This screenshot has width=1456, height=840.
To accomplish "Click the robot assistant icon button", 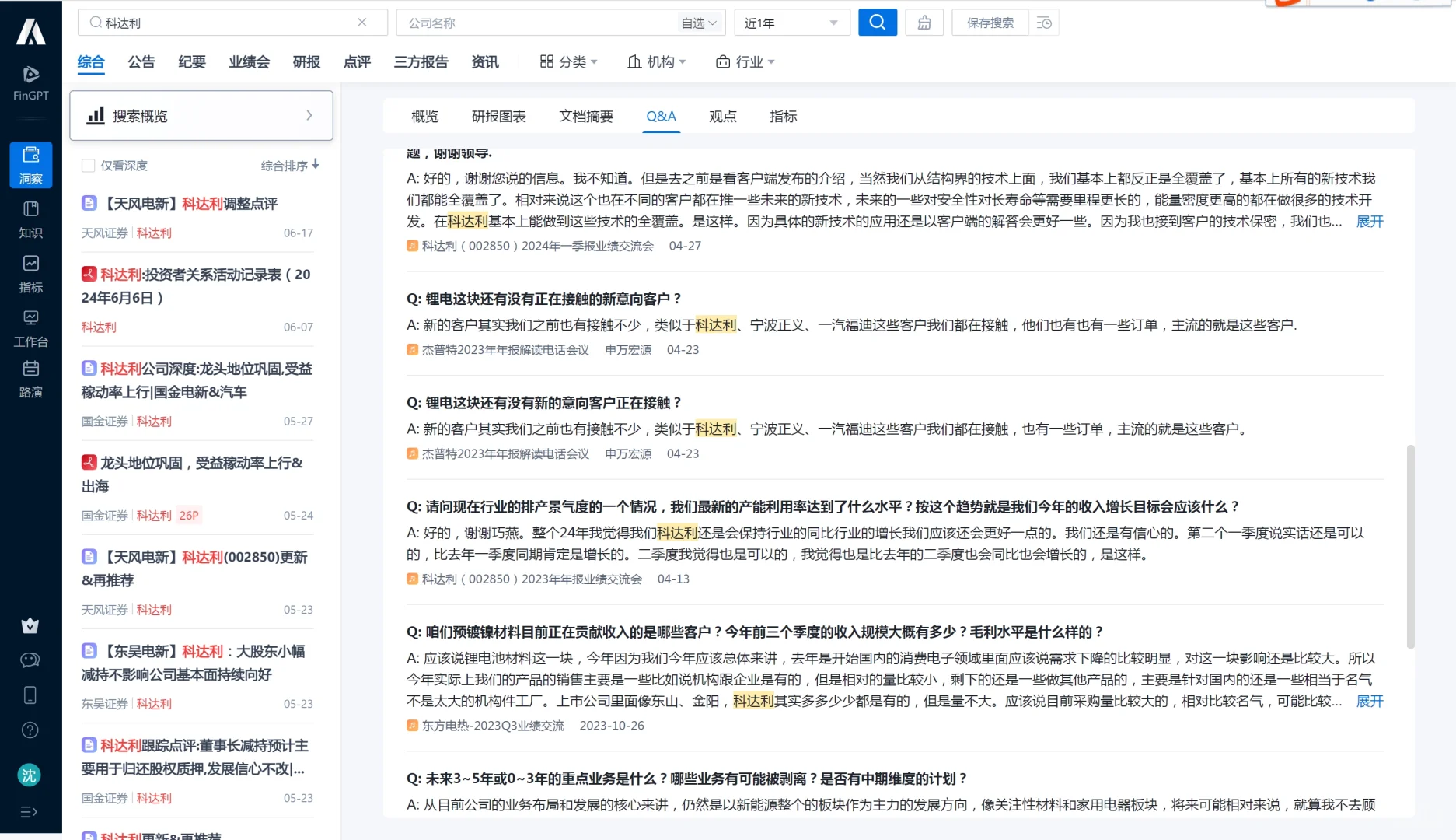I will click(x=924, y=23).
